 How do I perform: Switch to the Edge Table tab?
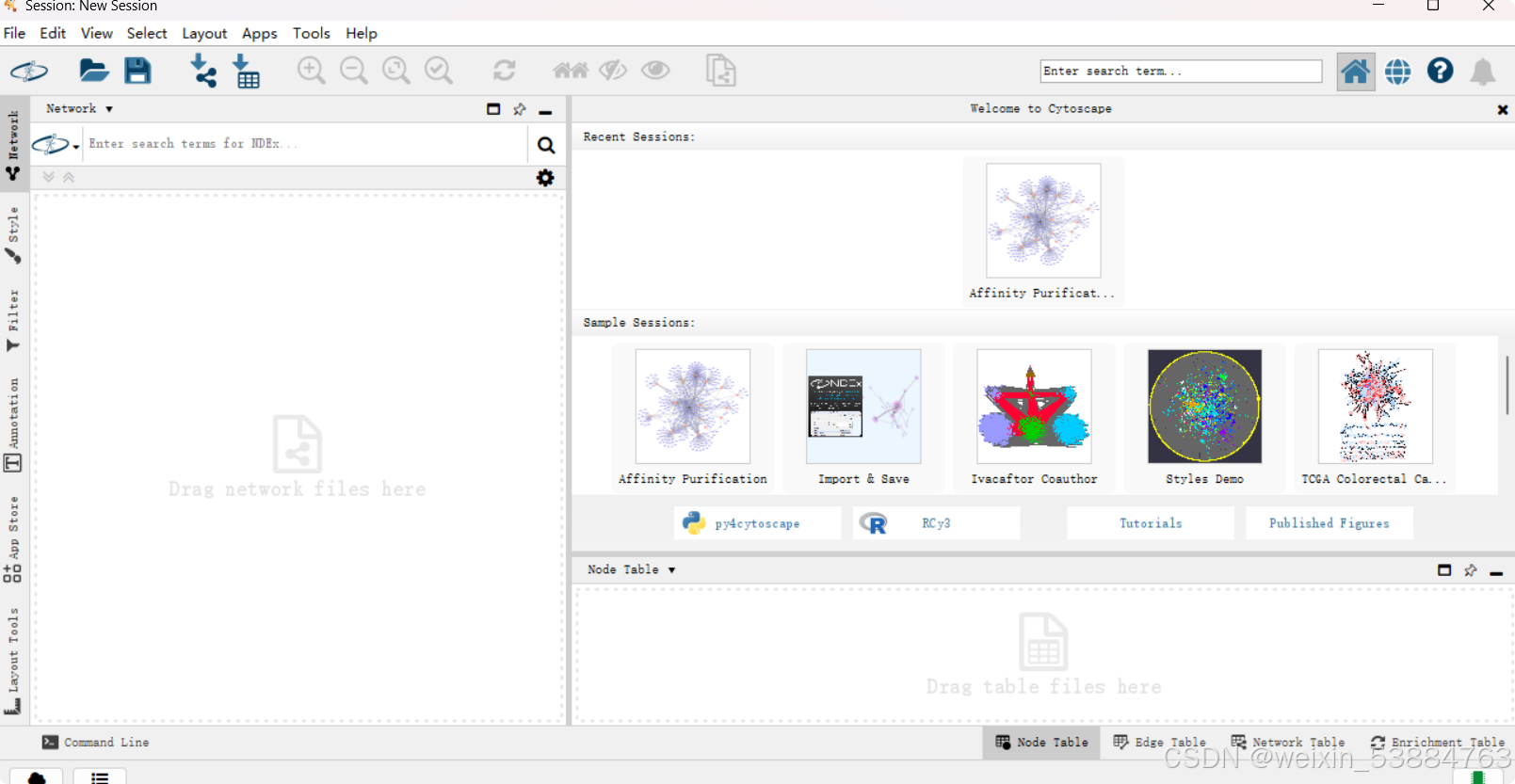coord(1159,743)
